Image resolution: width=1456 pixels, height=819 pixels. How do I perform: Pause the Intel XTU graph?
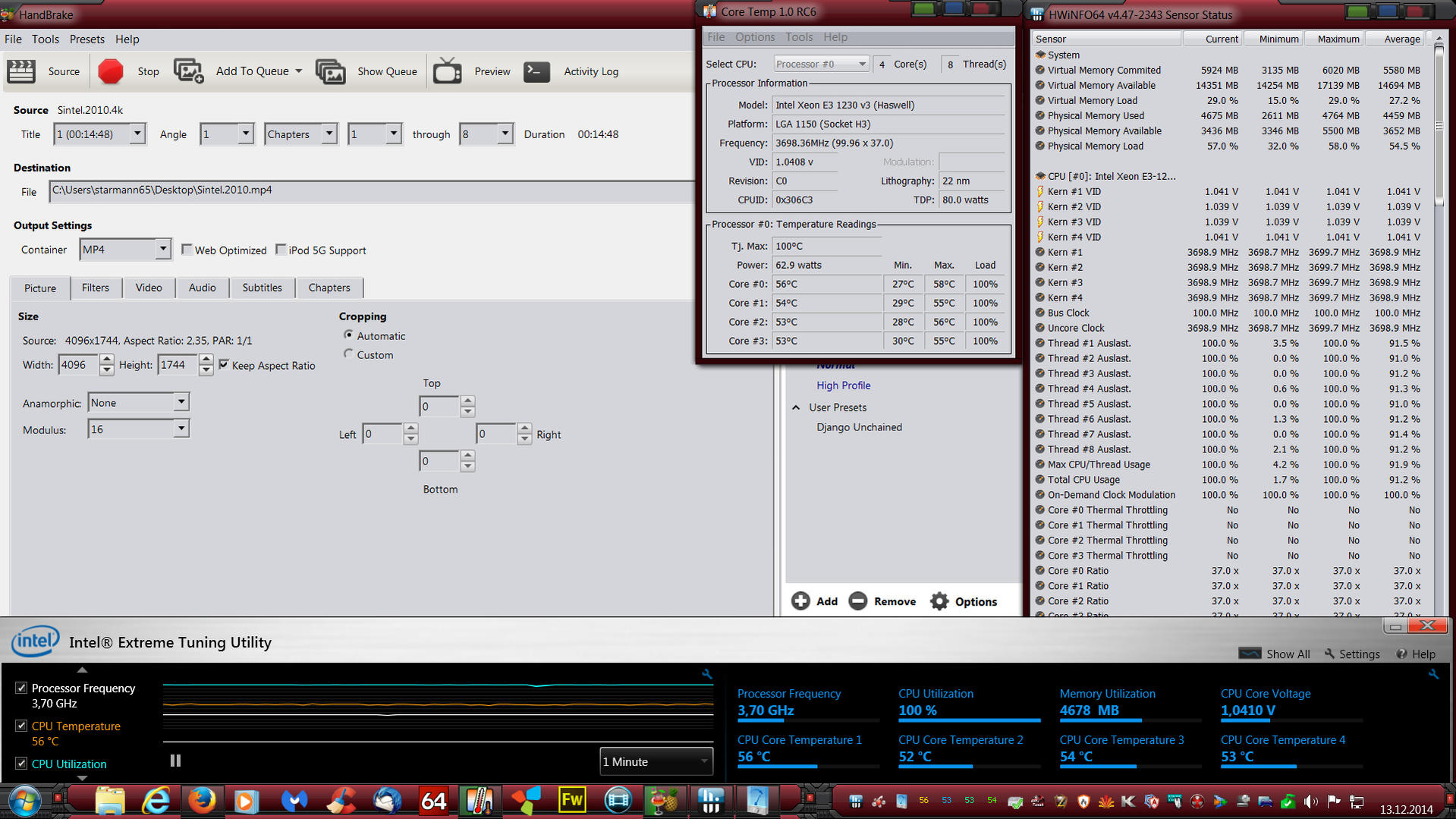[x=175, y=761]
